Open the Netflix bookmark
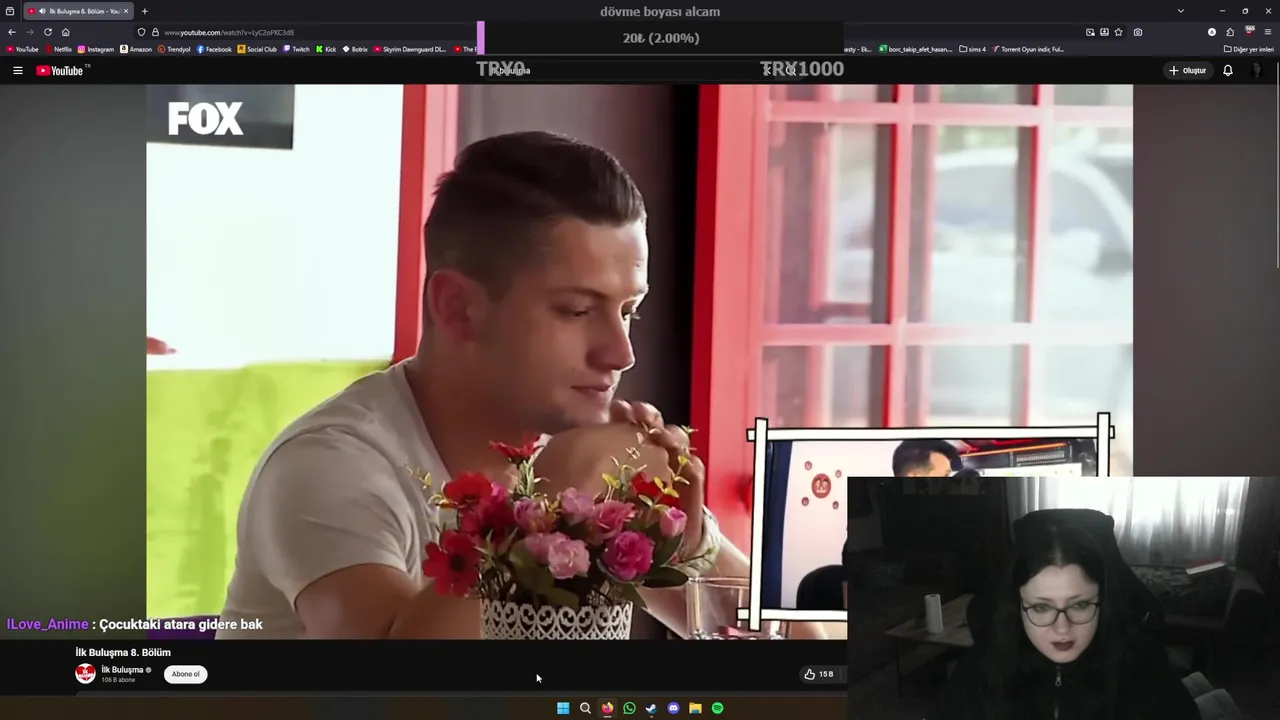Viewport: 1280px width, 720px height. pyautogui.click(x=58, y=49)
